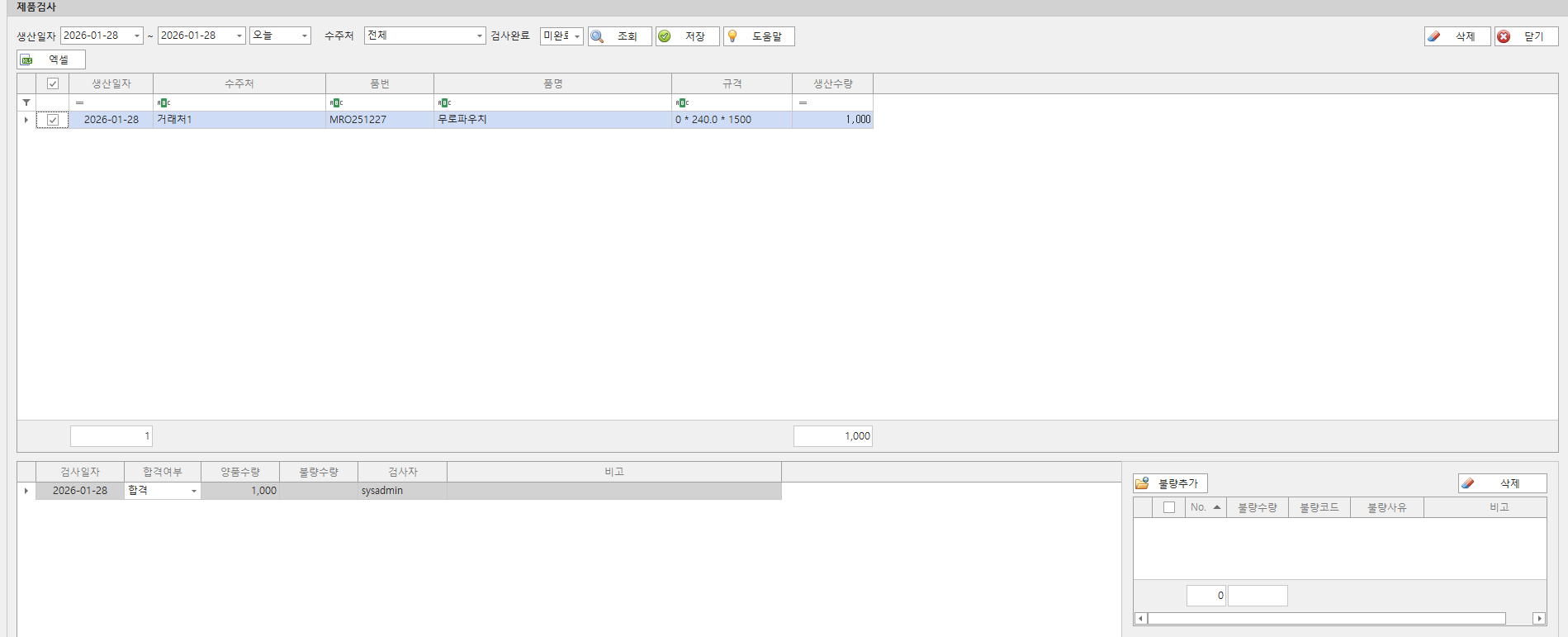Uncheck the row checkbox for 2026-01-28
Image resolution: width=1568 pixels, height=637 pixels.
[x=53, y=120]
